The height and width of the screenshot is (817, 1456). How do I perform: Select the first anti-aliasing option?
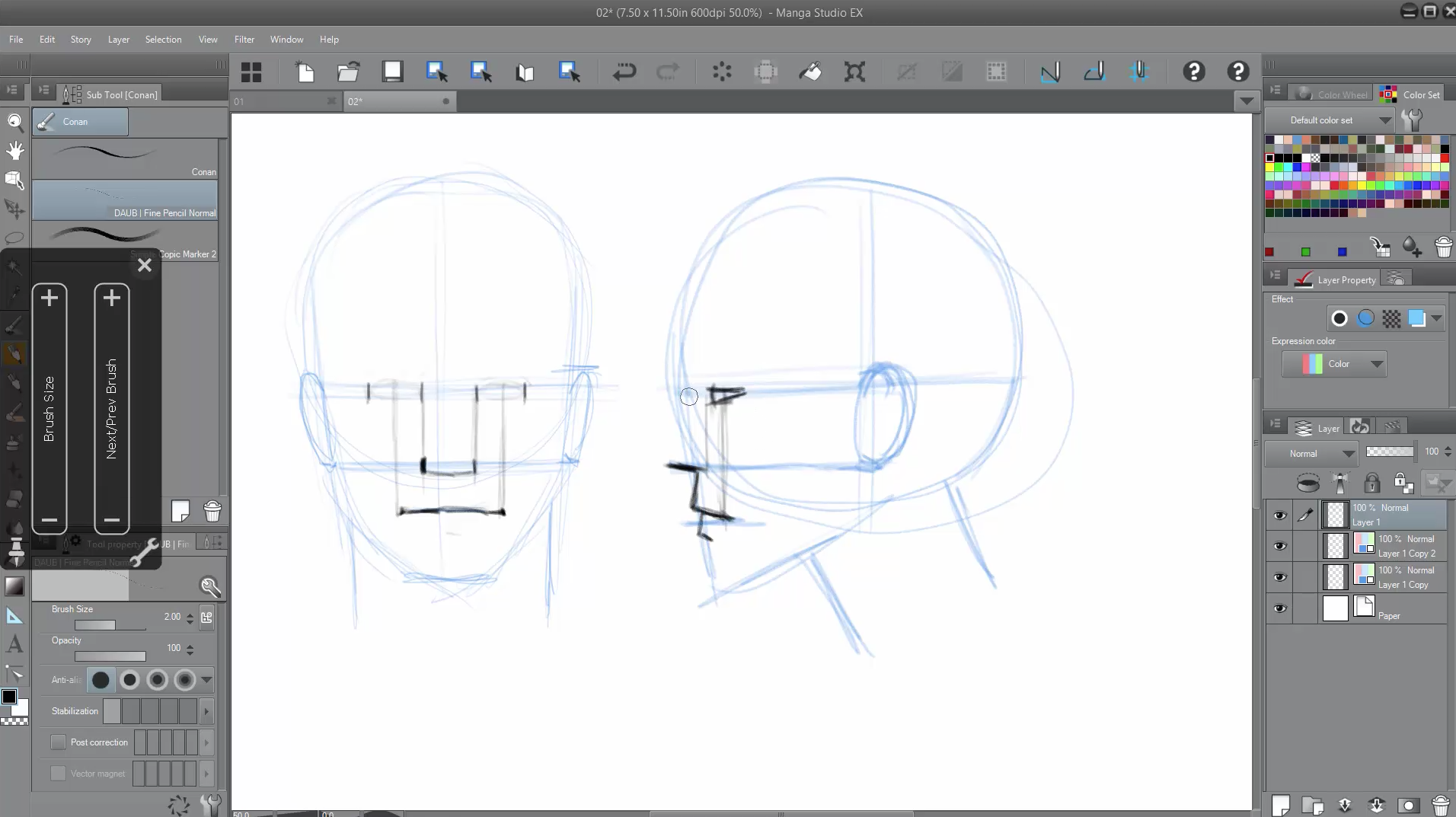(x=100, y=680)
